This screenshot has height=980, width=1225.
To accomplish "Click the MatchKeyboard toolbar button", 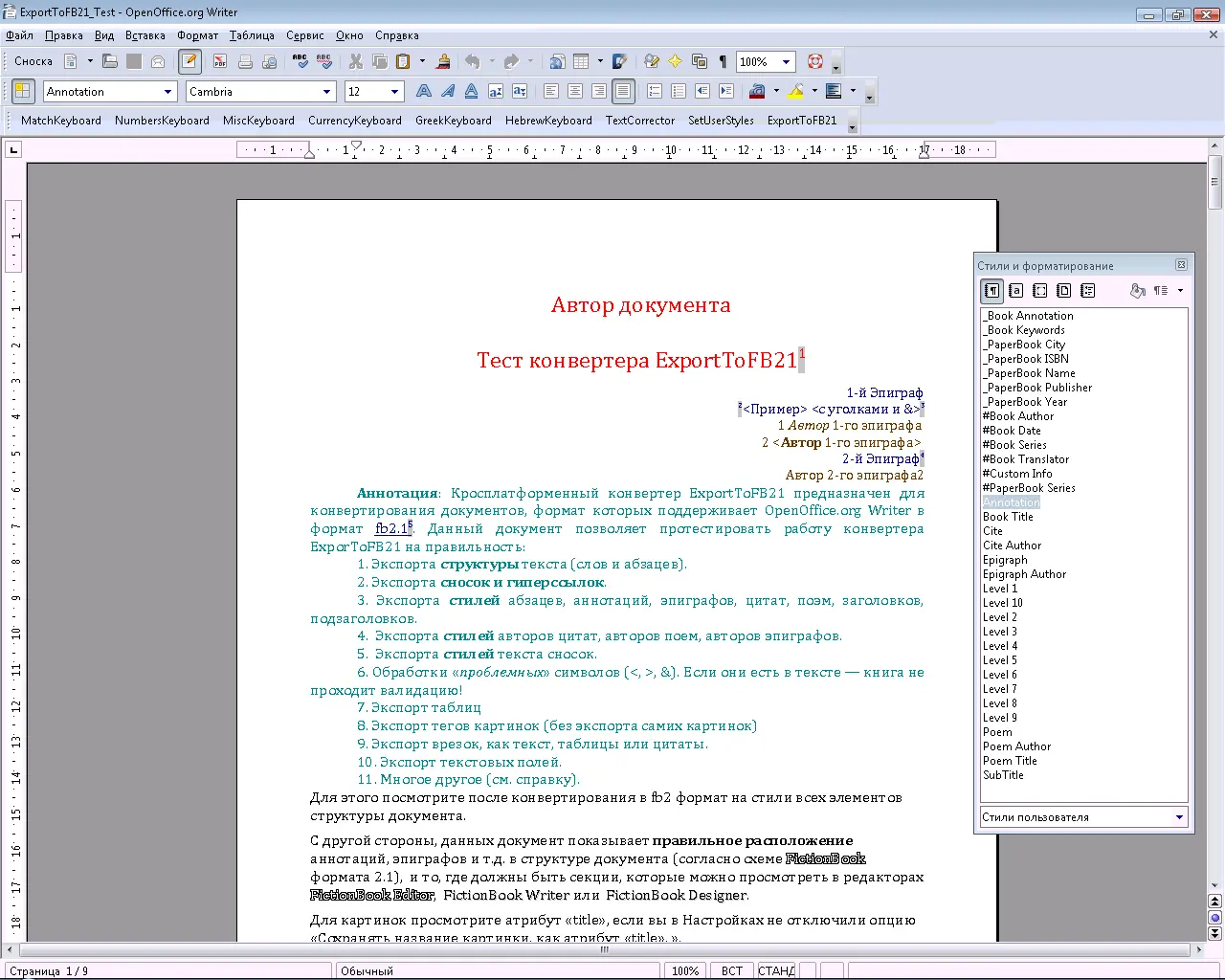I will (61, 121).
